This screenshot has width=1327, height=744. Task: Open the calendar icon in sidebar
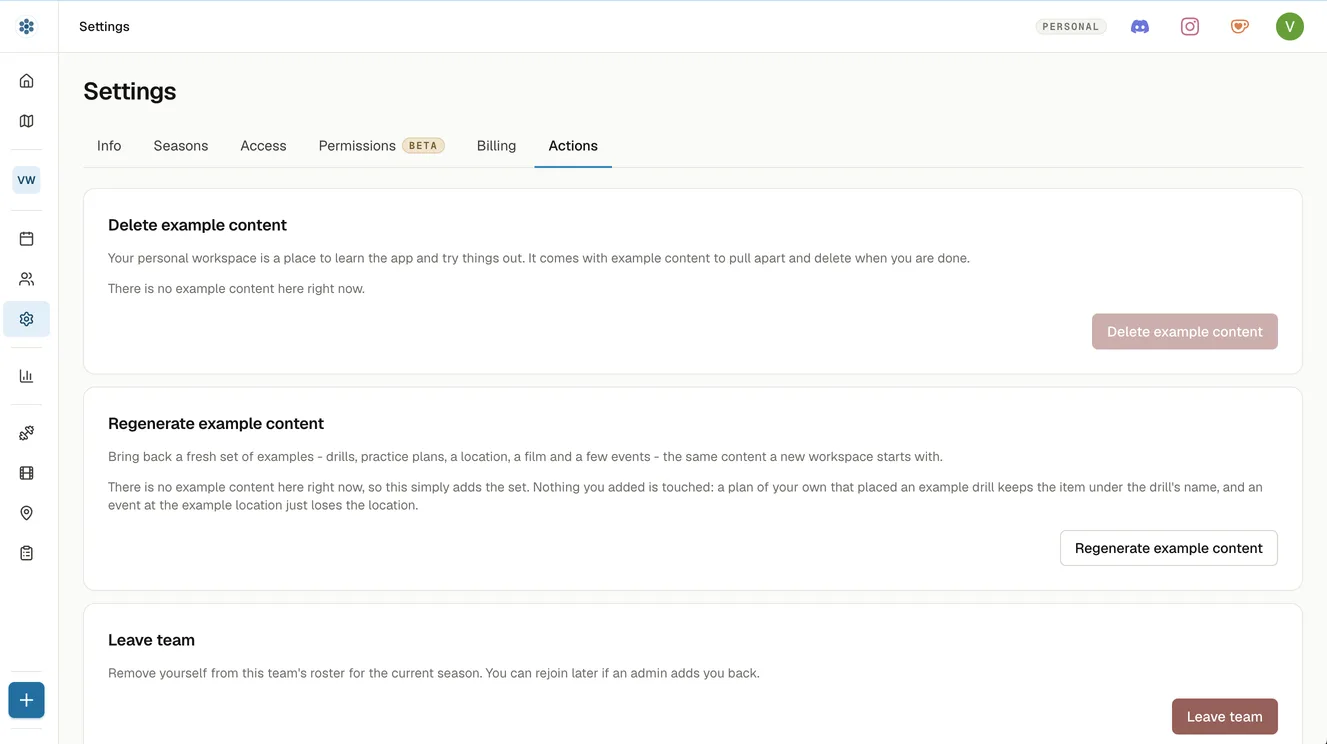click(x=26, y=239)
